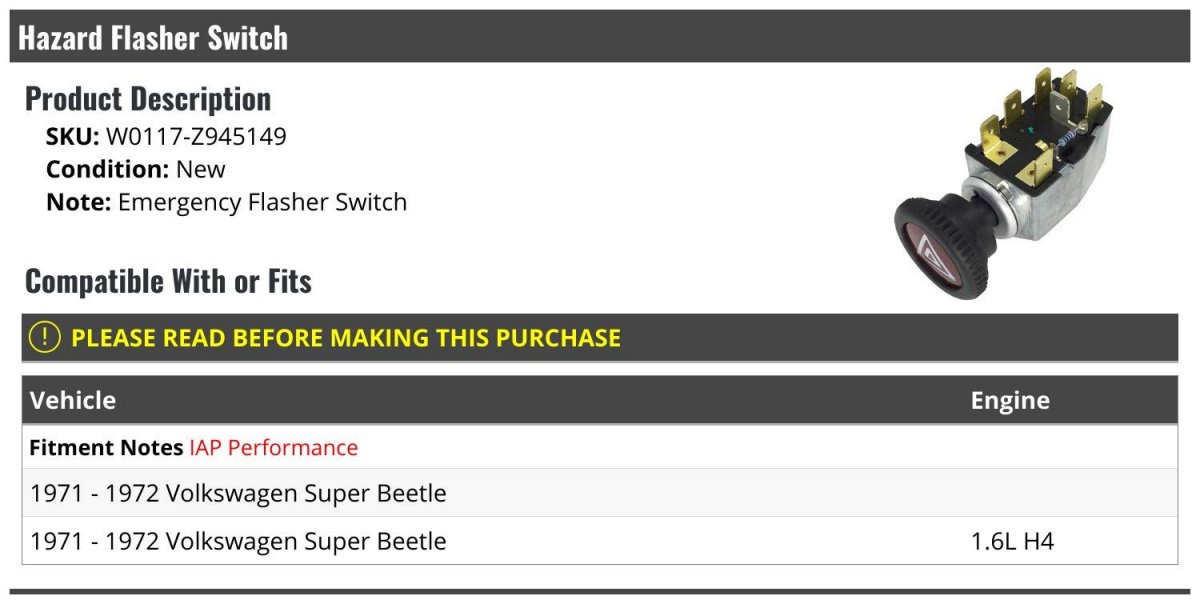Click the Compatible With or Fits heading
Viewport: 1200px width, 604px height.
168,281
